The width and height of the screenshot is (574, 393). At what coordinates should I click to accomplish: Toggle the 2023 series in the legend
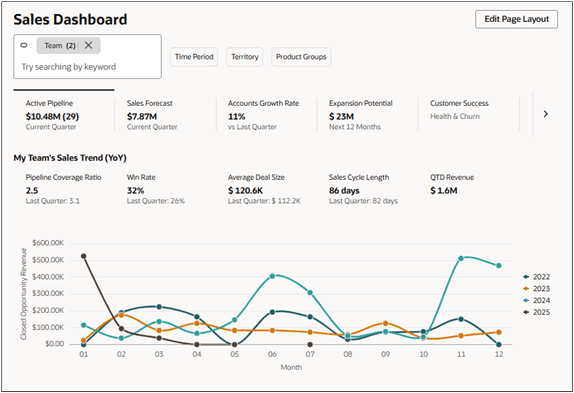tap(537, 289)
